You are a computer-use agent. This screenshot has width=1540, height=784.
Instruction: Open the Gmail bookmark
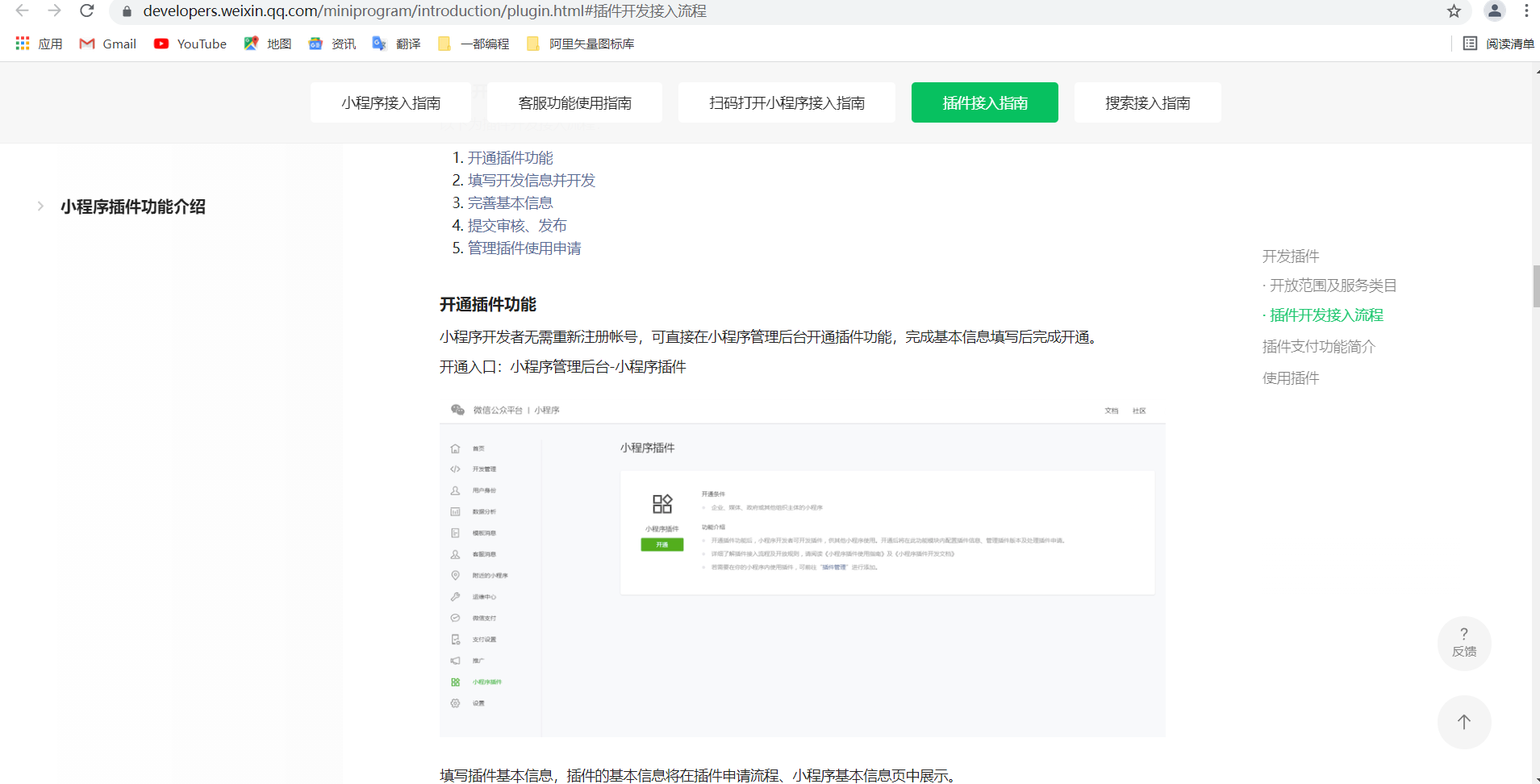coord(107,44)
